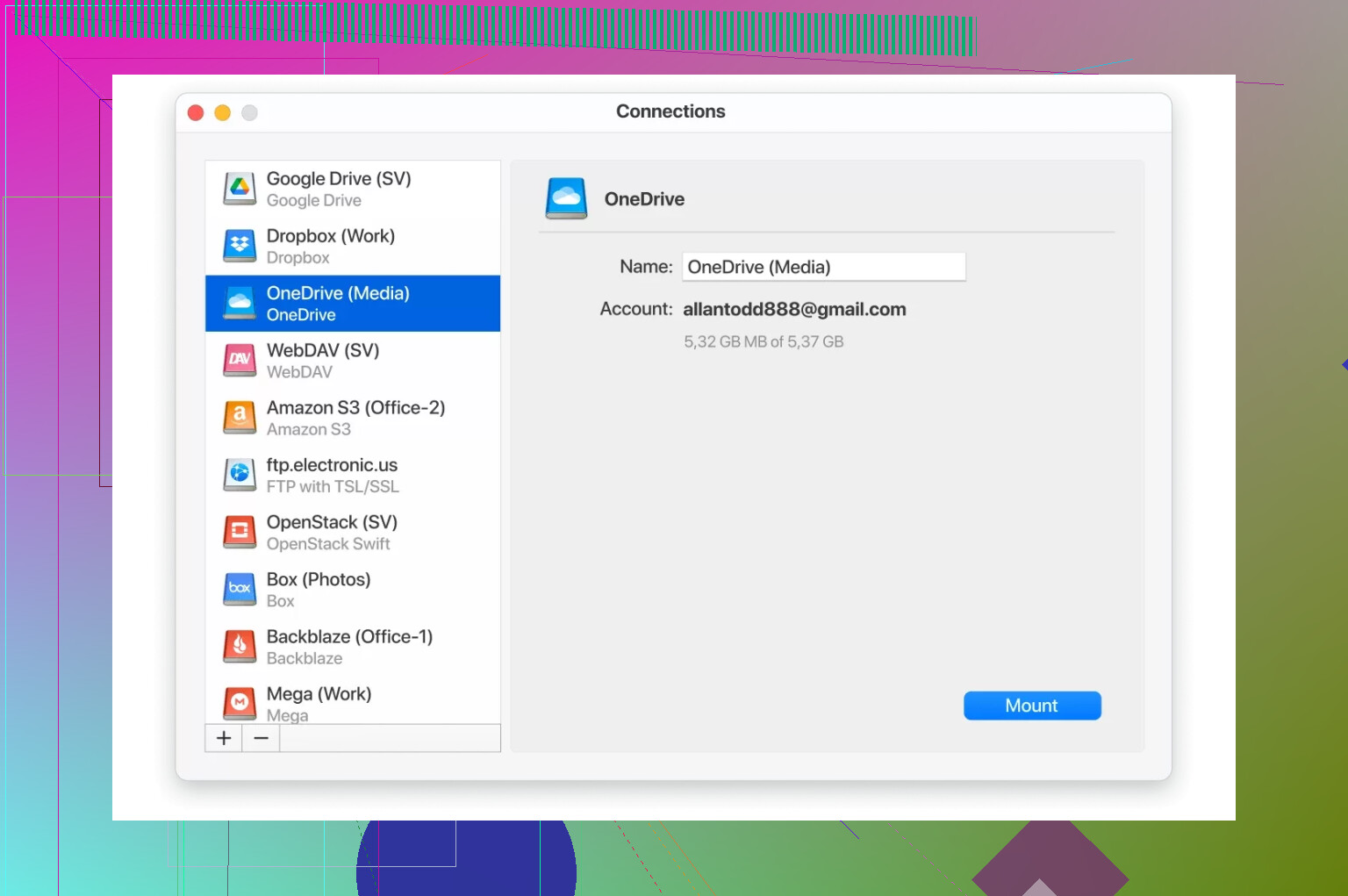Click the Connections window title
Image resolution: width=1348 pixels, height=896 pixels.
670,111
